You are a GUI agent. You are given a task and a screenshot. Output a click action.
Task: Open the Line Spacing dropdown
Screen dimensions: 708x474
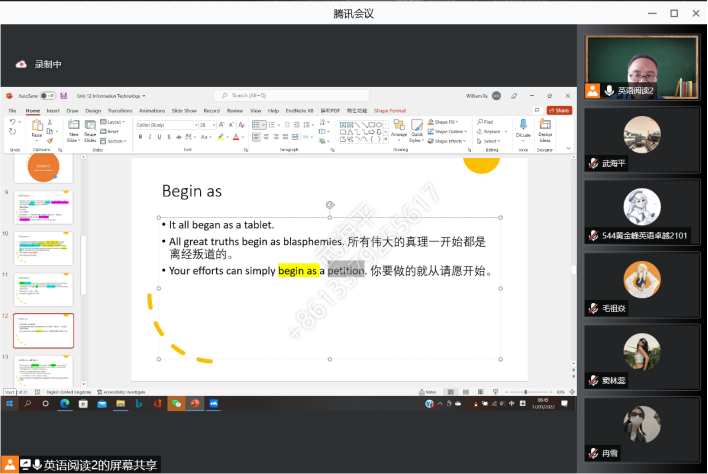(x=308, y=125)
